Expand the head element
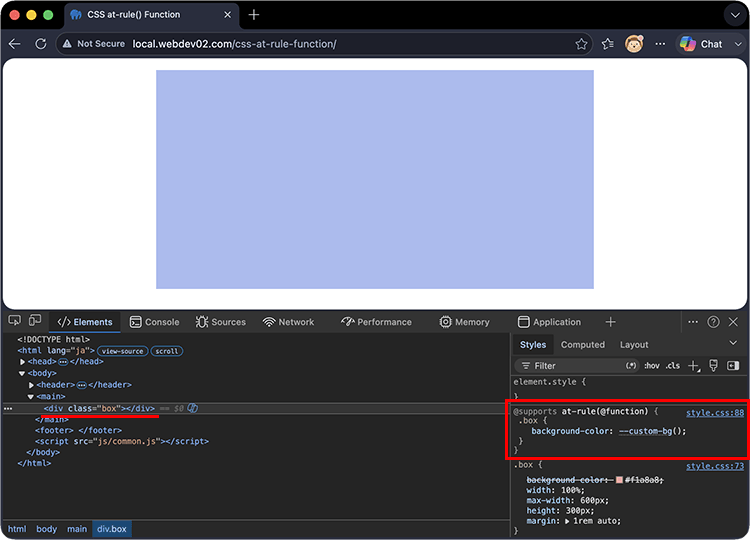Screen dimensions: 750x540 click(x=22, y=362)
